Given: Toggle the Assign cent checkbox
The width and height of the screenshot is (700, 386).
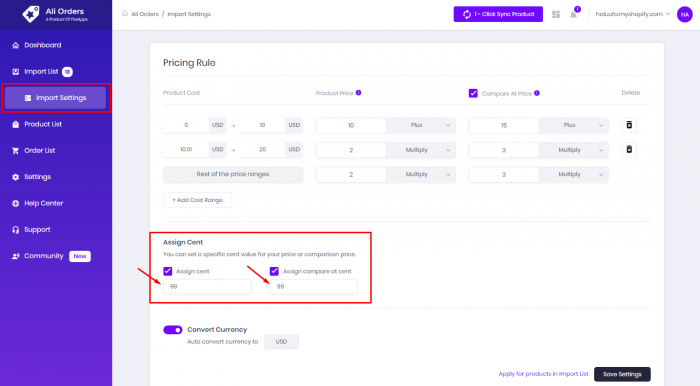Looking at the screenshot, I should coord(168,271).
